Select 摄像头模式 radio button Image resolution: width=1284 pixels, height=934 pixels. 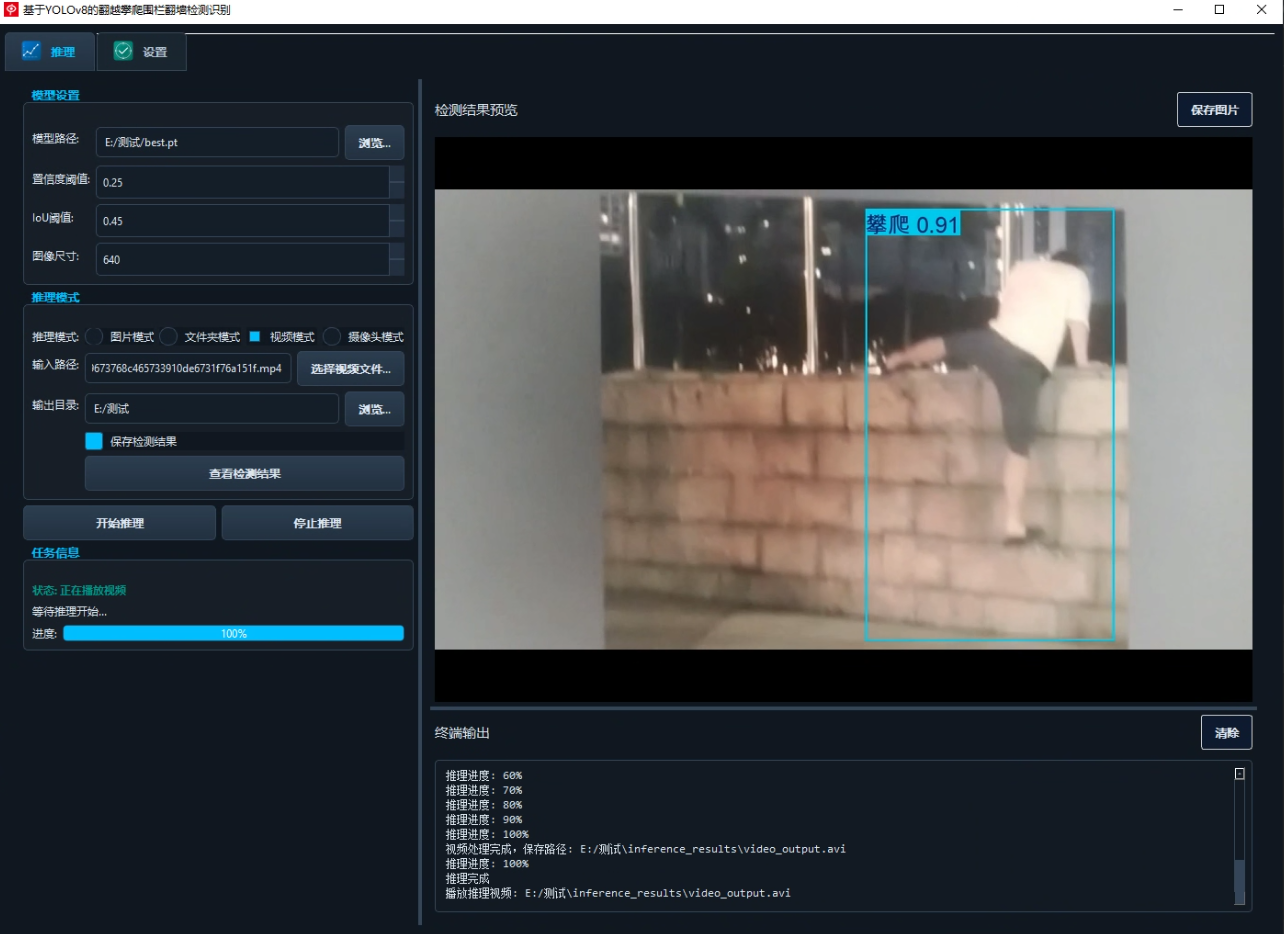(x=332, y=337)
